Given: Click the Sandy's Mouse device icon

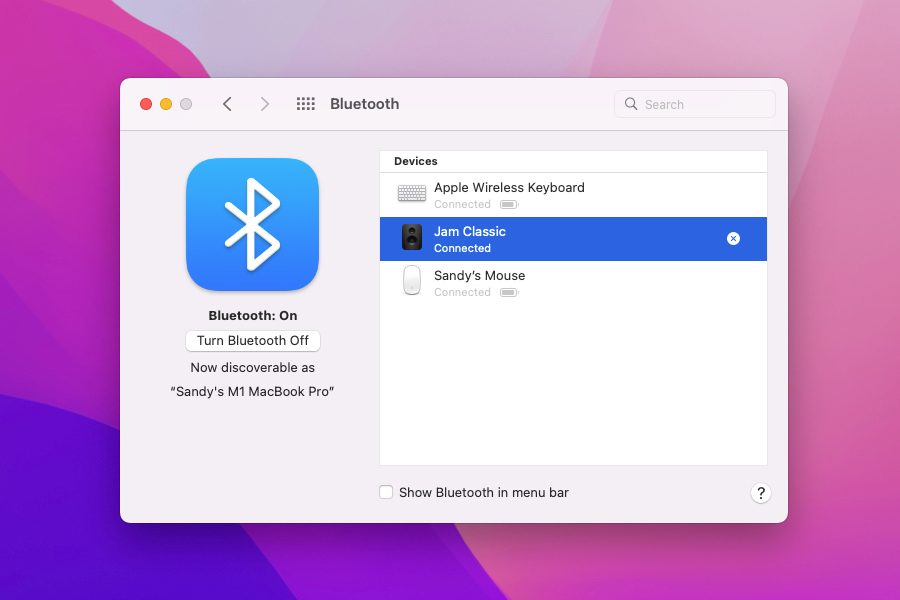Looking at the screenshot, I should coord(412,281).
